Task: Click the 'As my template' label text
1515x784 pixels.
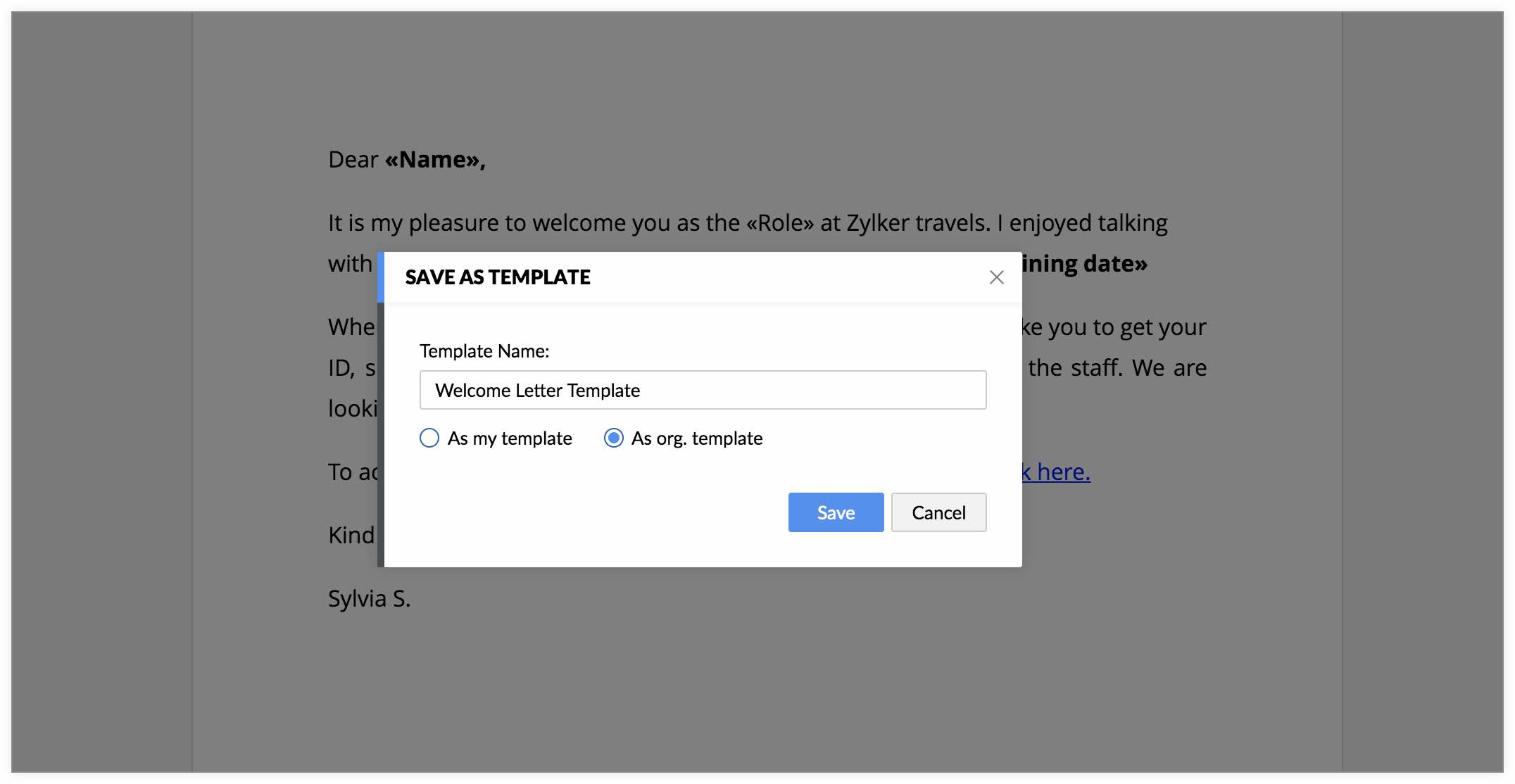Action: pyautogui.click(x=510, y=438)
